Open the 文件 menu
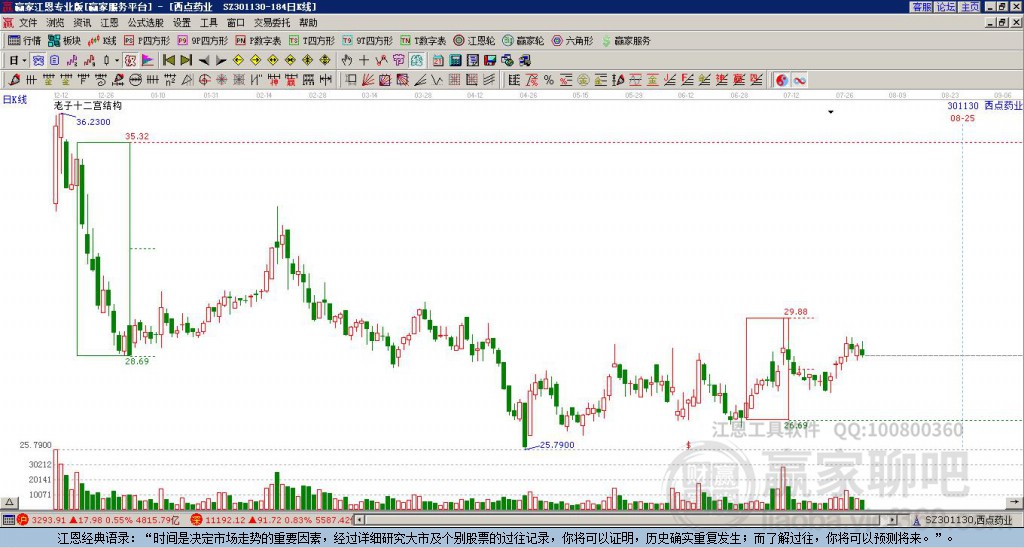 tap(28, 23)
